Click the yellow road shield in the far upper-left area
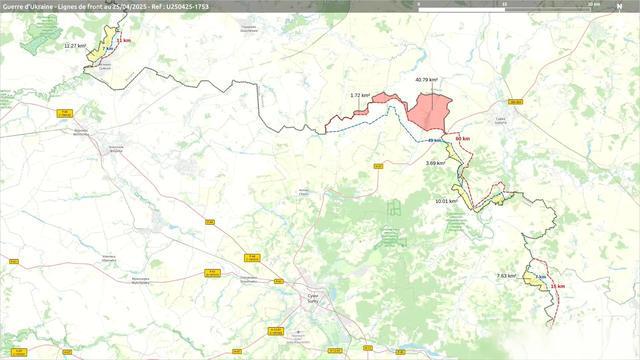The width and height of the screenshot is (640, 360). pos(65,113)
